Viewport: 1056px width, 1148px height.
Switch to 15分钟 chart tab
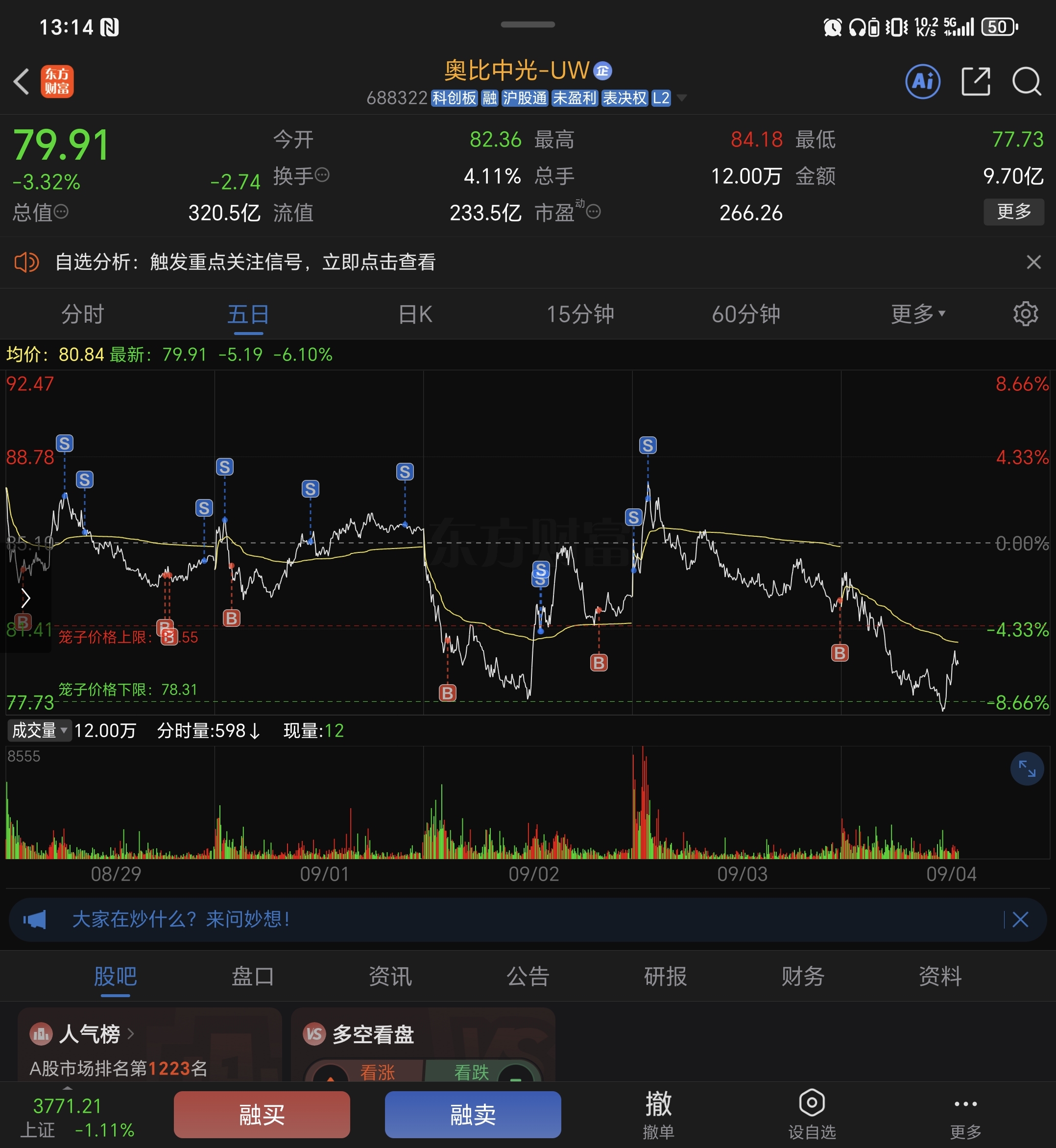pyautogui.click(x=580, y=314)
